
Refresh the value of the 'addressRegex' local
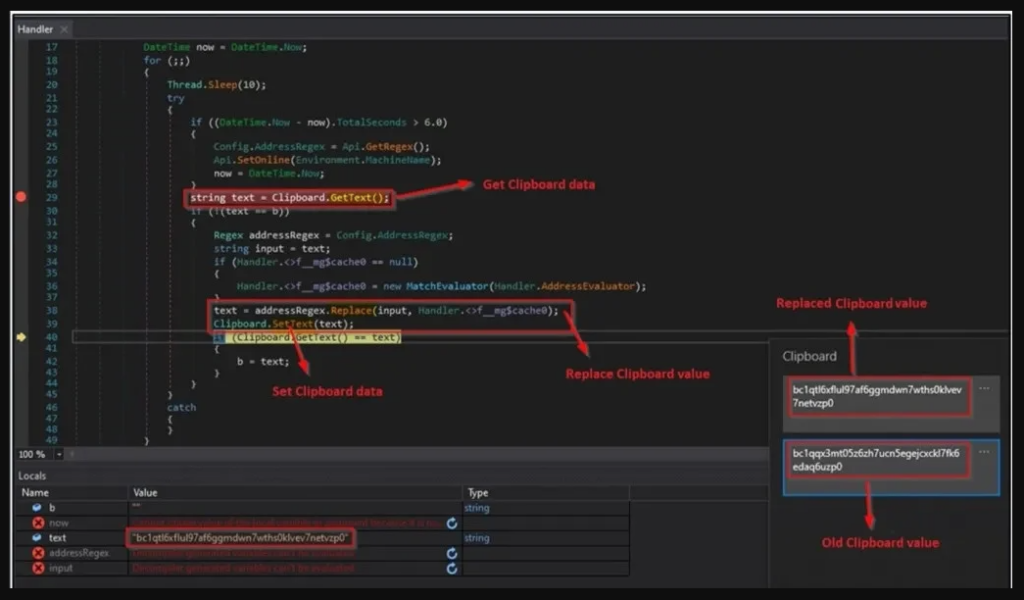452,553
